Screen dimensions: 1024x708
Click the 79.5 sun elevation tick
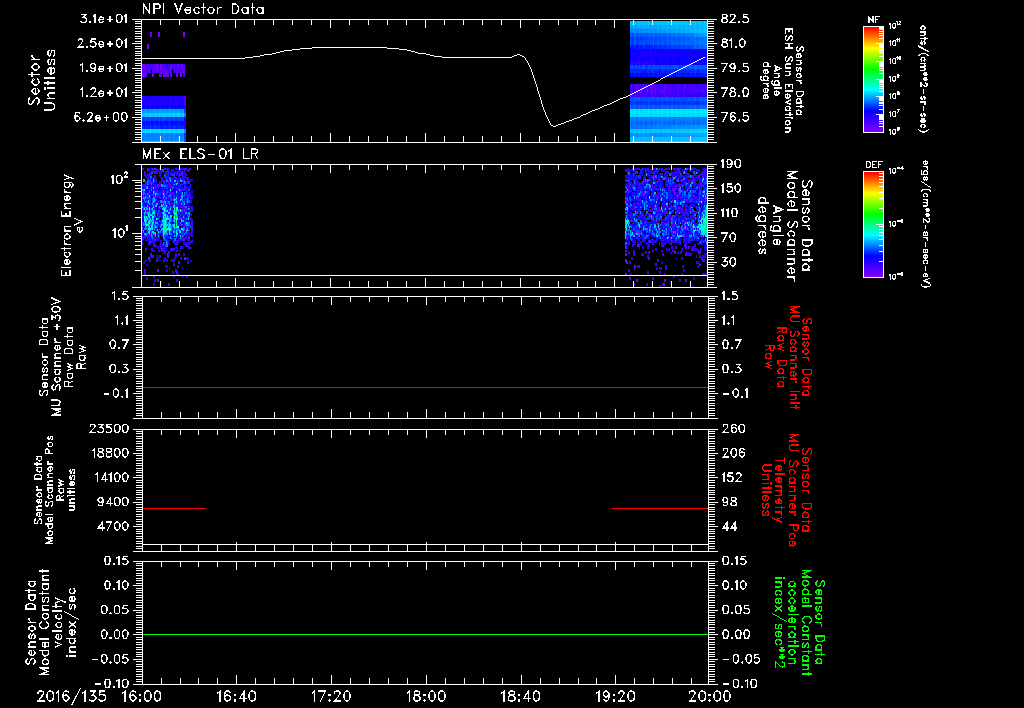click(x=735, y=68)
